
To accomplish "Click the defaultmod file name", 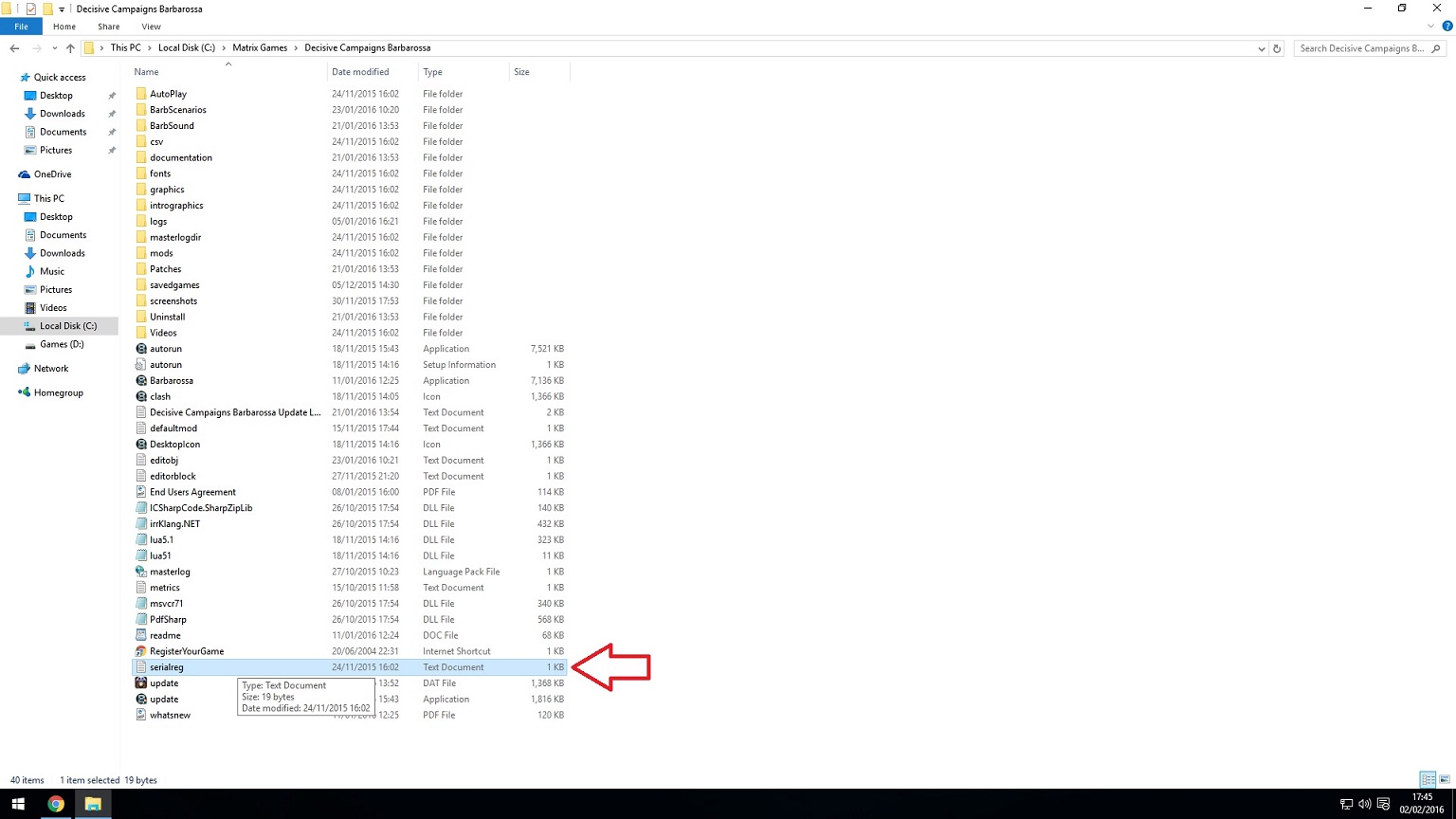I will (x=173, y=428).
